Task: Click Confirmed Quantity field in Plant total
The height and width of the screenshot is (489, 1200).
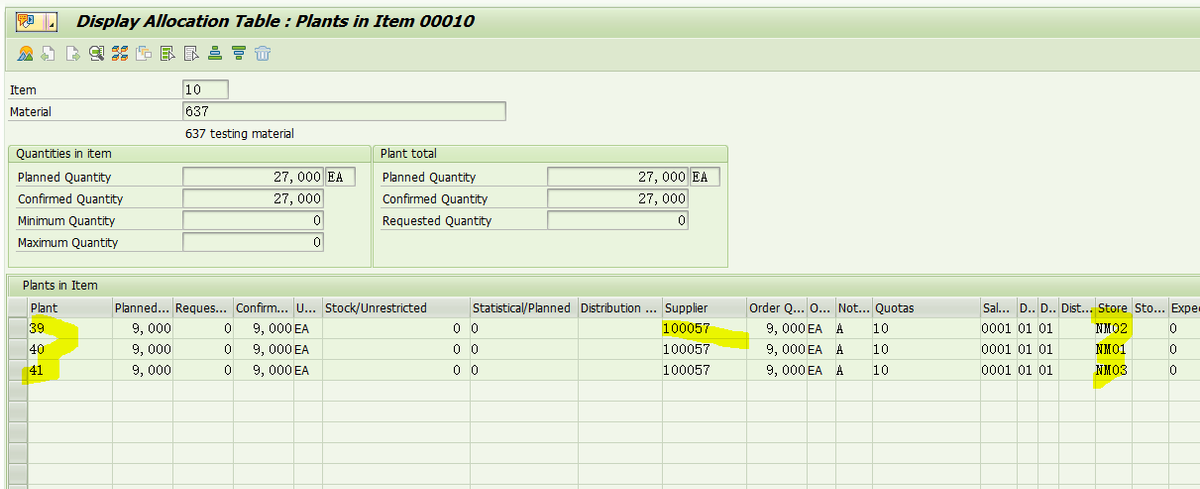Action: (x=618, y=199)
